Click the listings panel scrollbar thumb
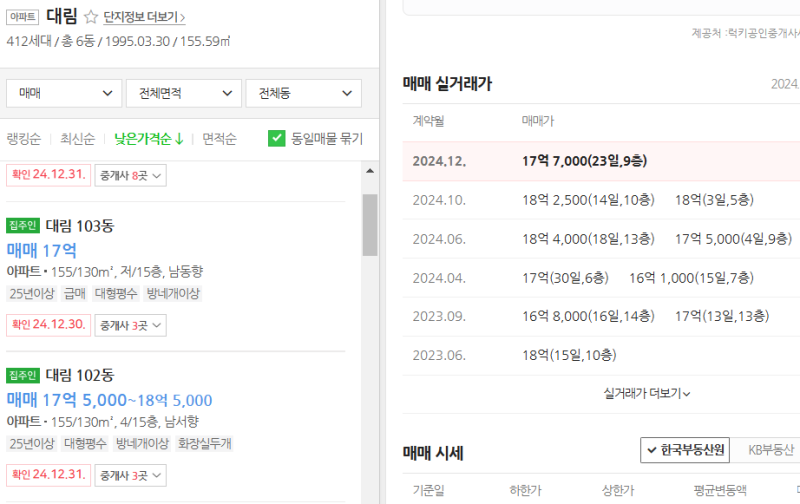The width and height of the screenshot is (800, 504). tap(370, 225)
